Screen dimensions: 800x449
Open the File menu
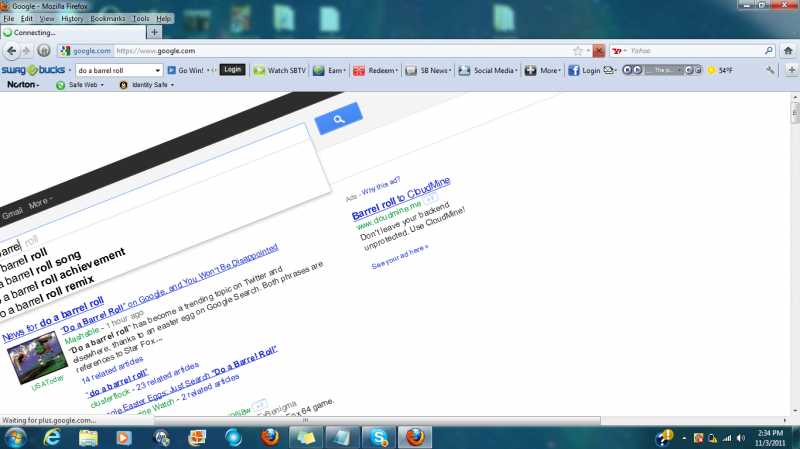(x=9, y=18)
